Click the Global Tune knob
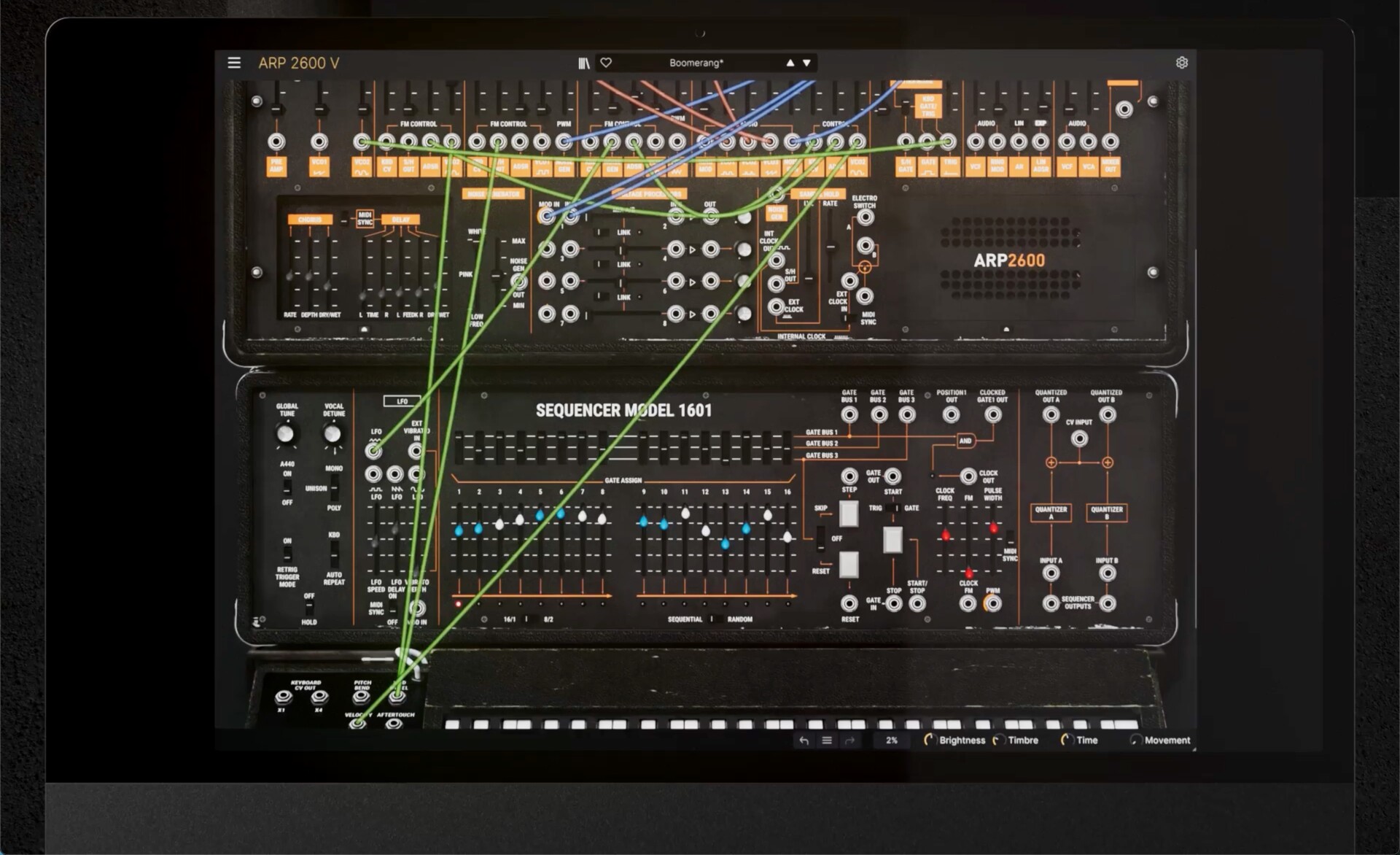 (285, 434)
